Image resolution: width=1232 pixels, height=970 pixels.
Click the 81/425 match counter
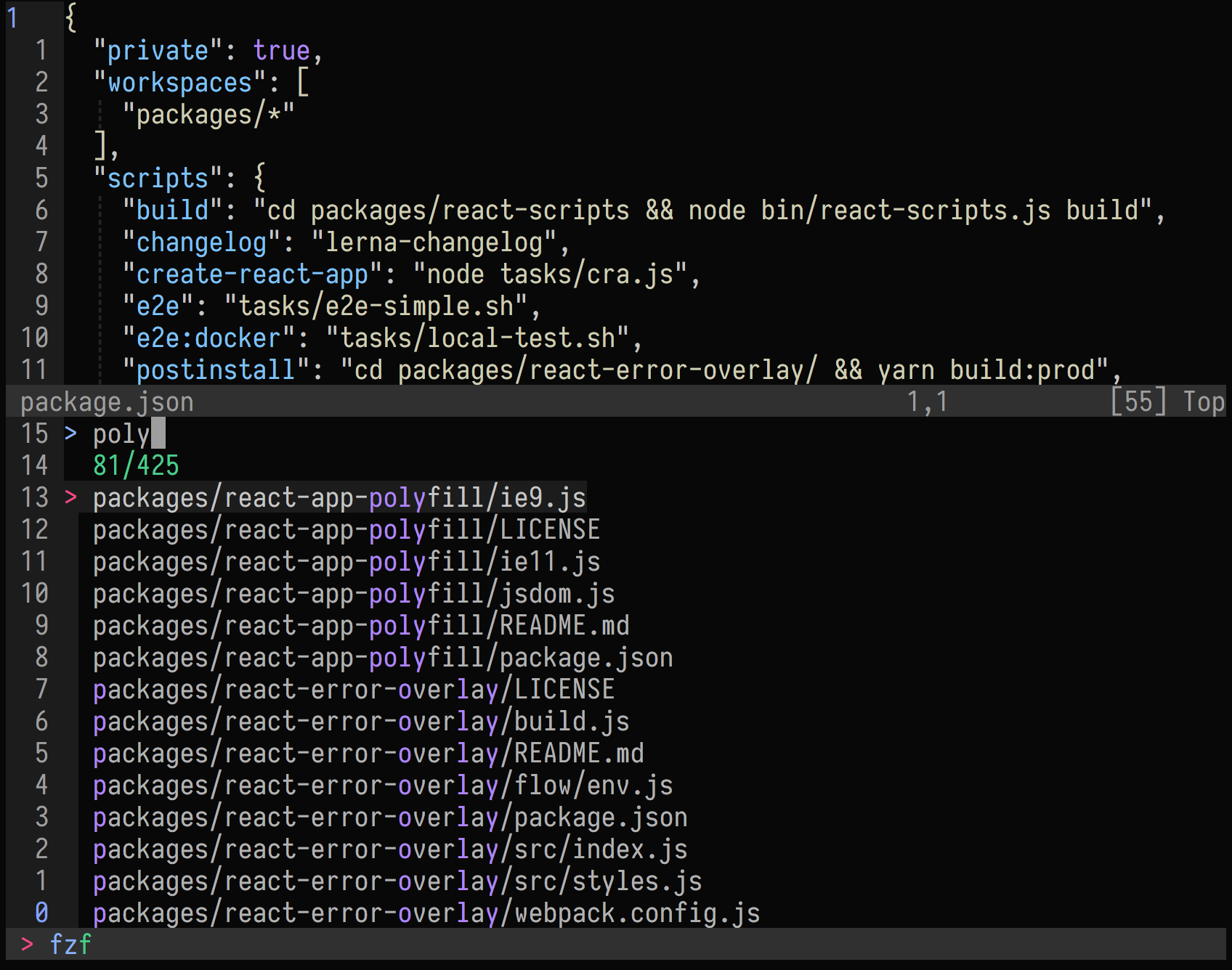pos(136,466)
